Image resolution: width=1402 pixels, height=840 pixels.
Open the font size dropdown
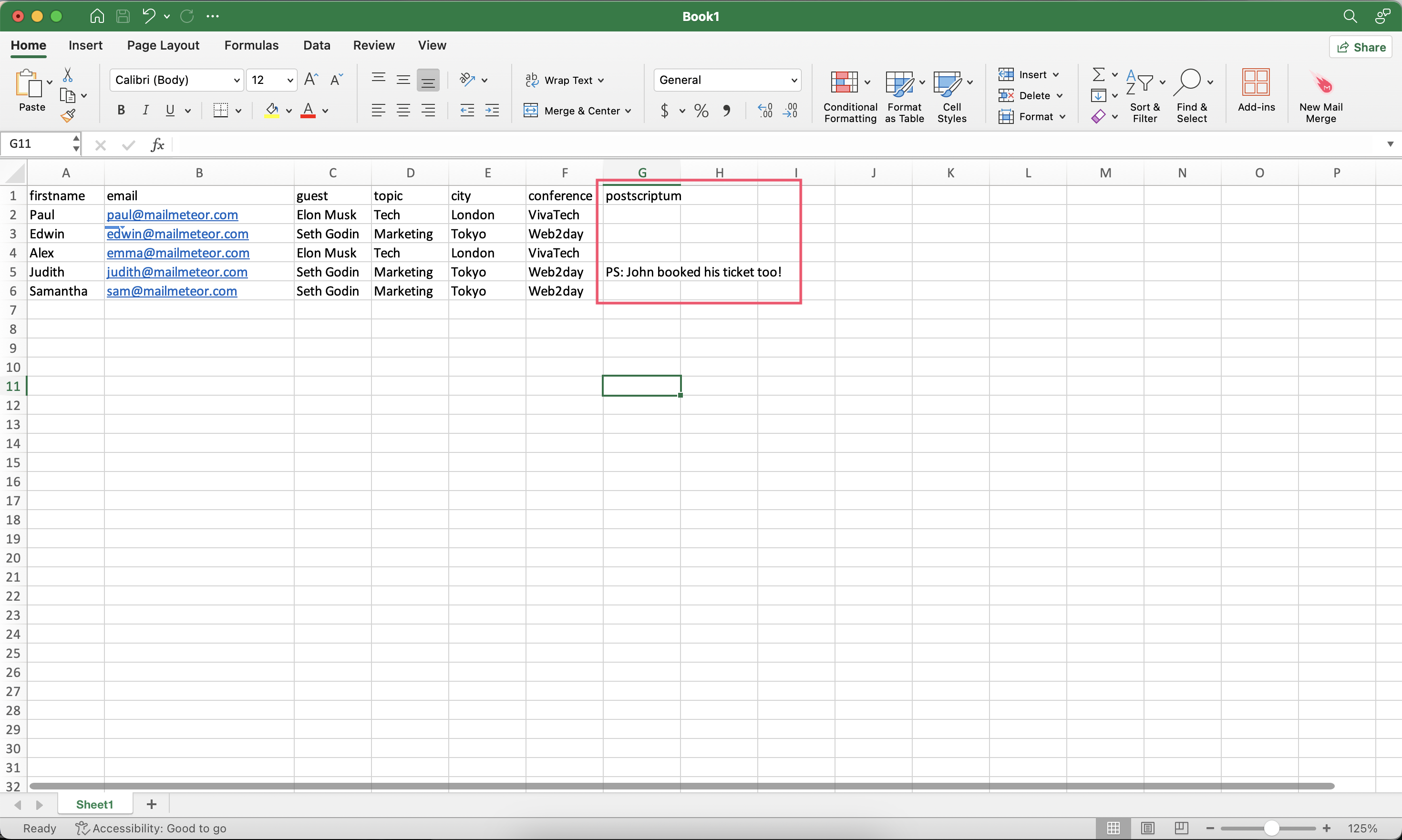coord(272,80)
